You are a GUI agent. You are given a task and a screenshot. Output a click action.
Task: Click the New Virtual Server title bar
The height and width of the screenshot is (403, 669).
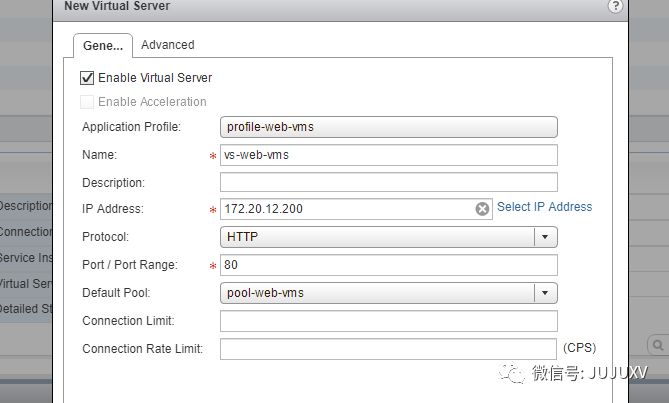(x=340, y=9)
